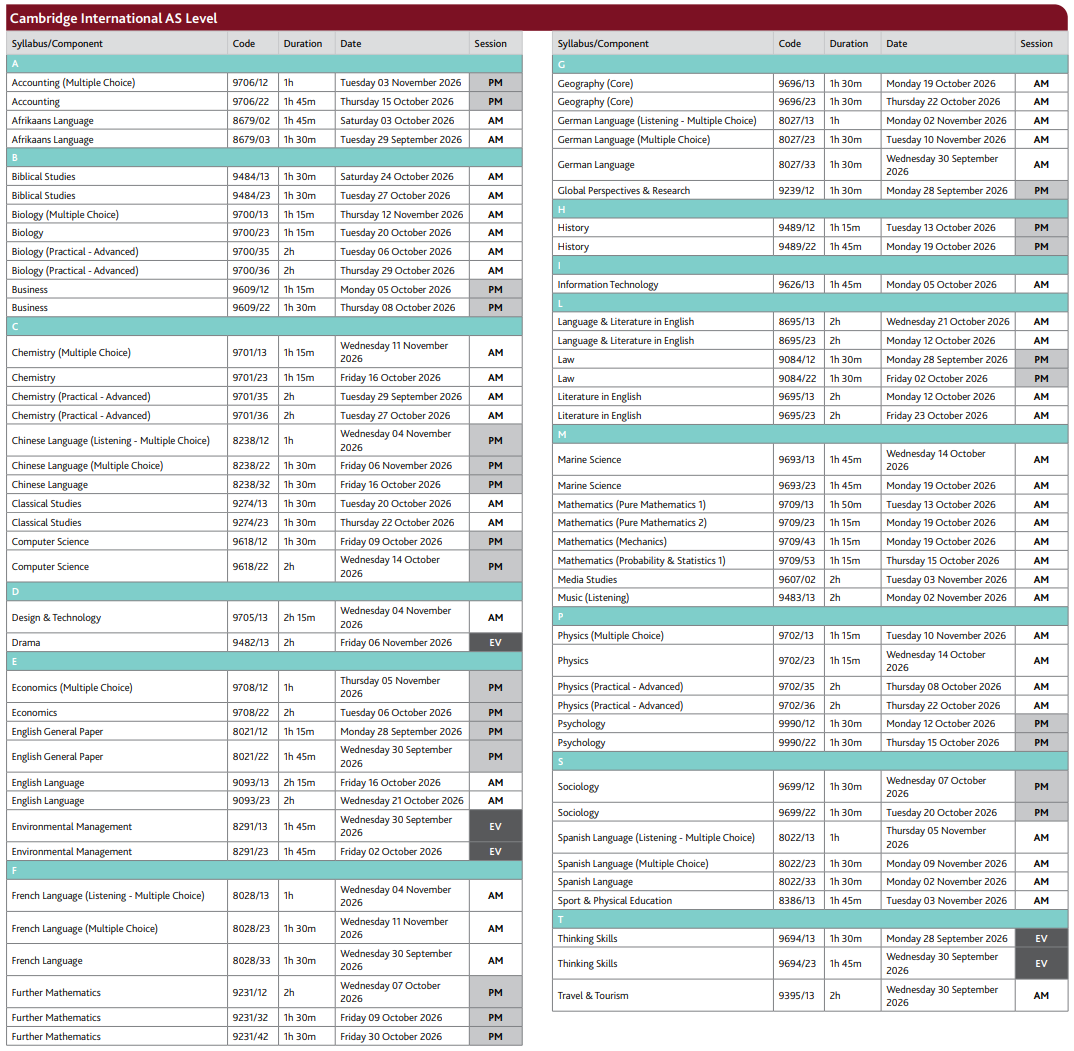The width and height of the screenshot is (1074, 1051).
Task: Select the Media Studies date cell
Action: click(x=947, y=580)
